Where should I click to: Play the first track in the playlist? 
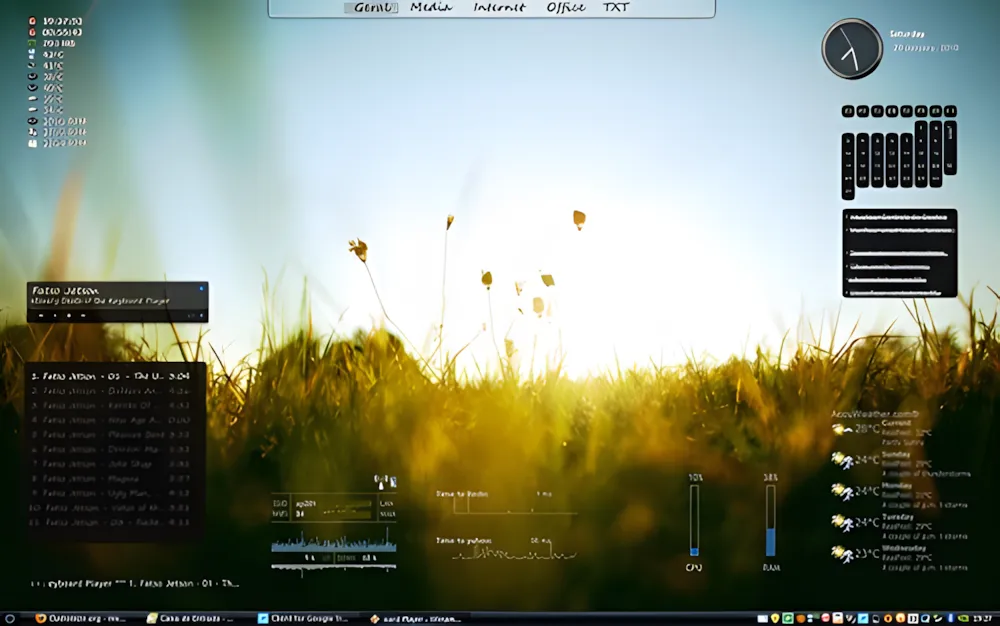point(110,376)
